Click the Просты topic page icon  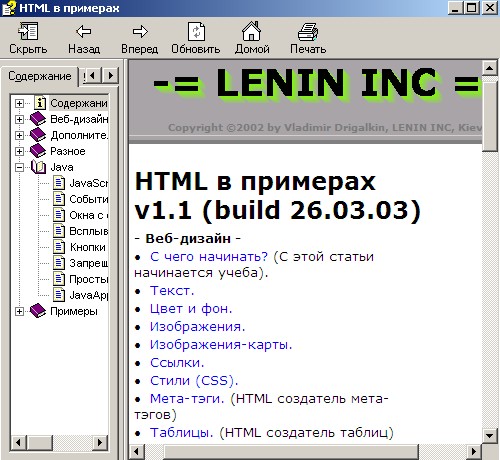(x=59, y=279)
